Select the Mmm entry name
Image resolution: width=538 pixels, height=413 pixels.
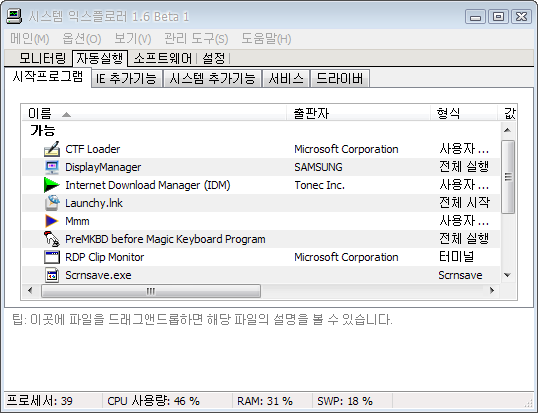[77, 221]
